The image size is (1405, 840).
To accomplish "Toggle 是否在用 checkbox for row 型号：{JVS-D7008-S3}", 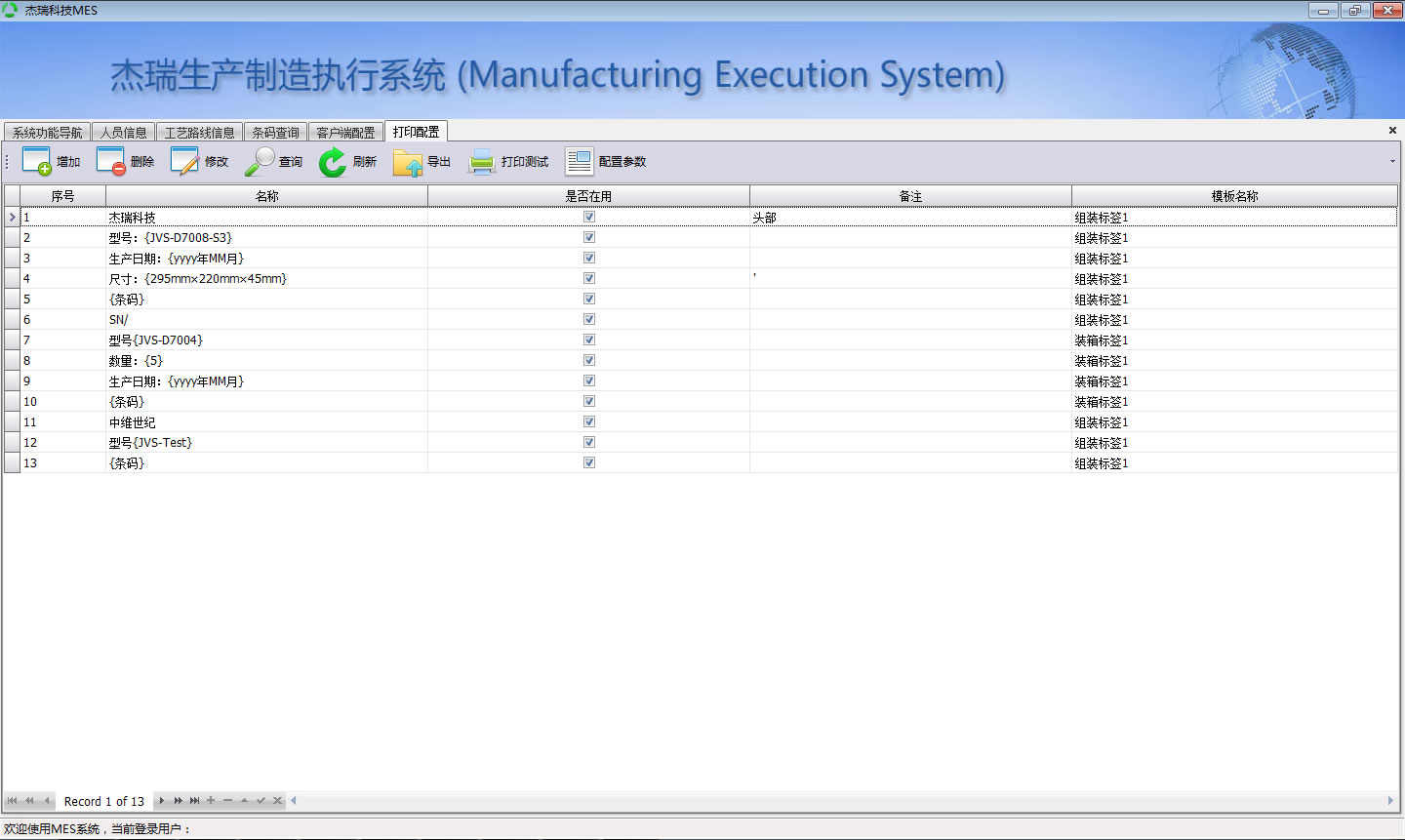I will pos(589,237).
